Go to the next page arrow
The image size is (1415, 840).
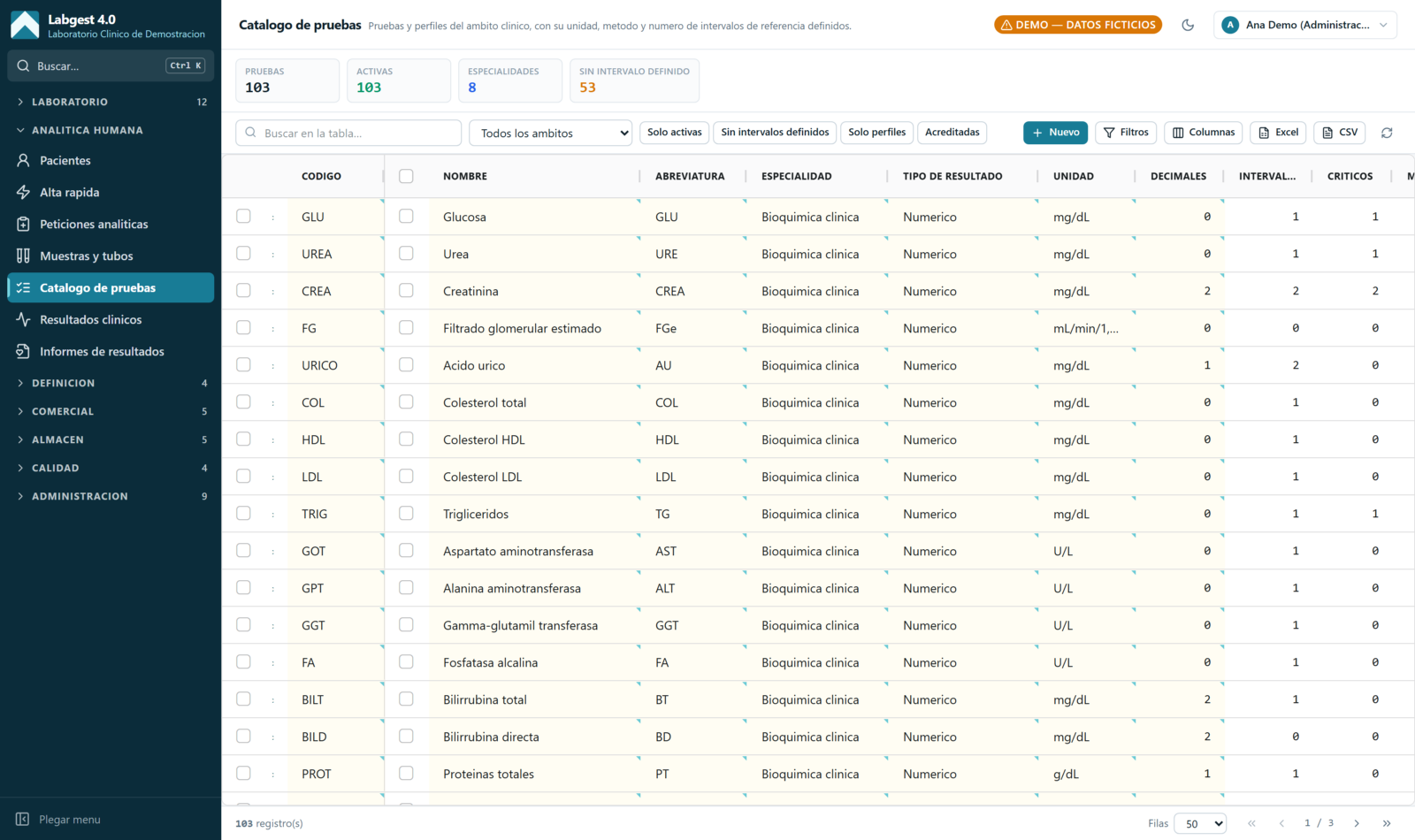click(x=1357, y=823)
